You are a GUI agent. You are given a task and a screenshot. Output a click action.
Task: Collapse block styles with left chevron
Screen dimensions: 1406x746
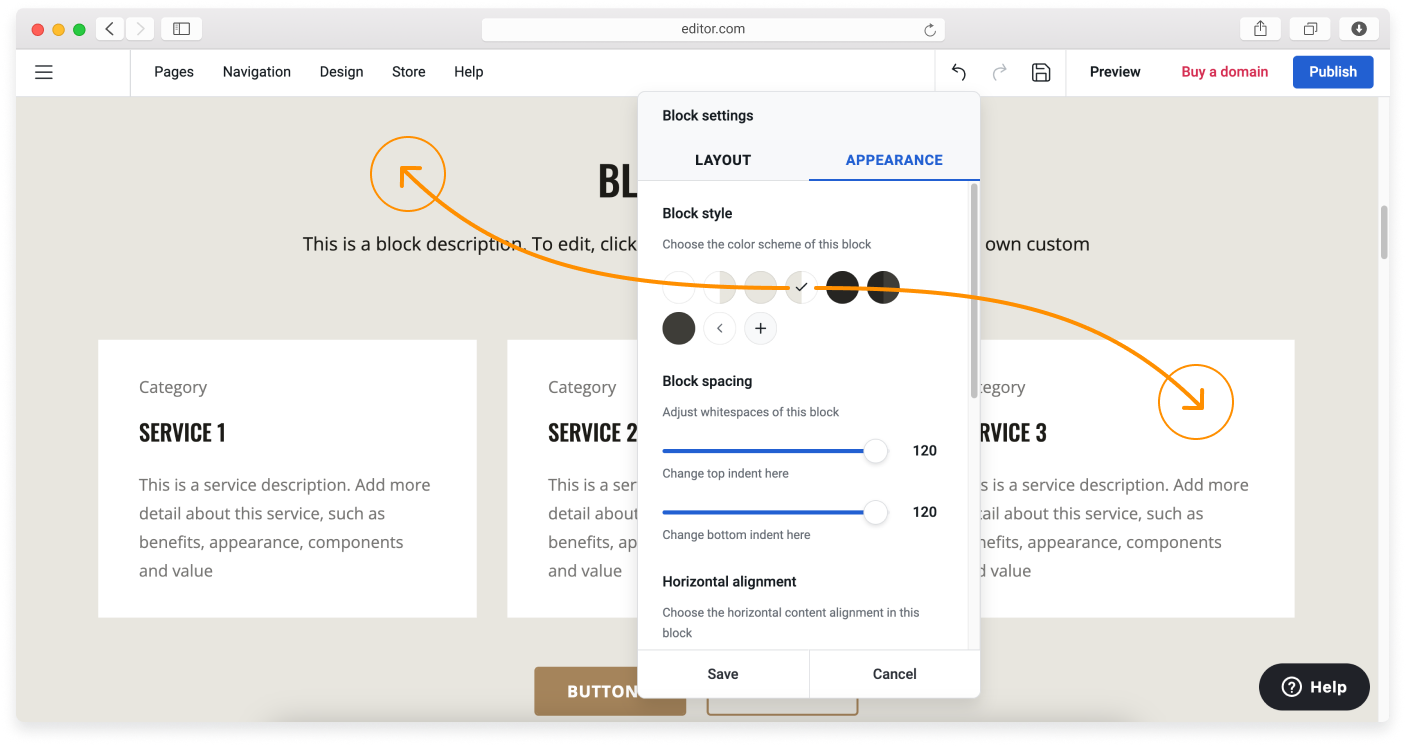(720, 328)
